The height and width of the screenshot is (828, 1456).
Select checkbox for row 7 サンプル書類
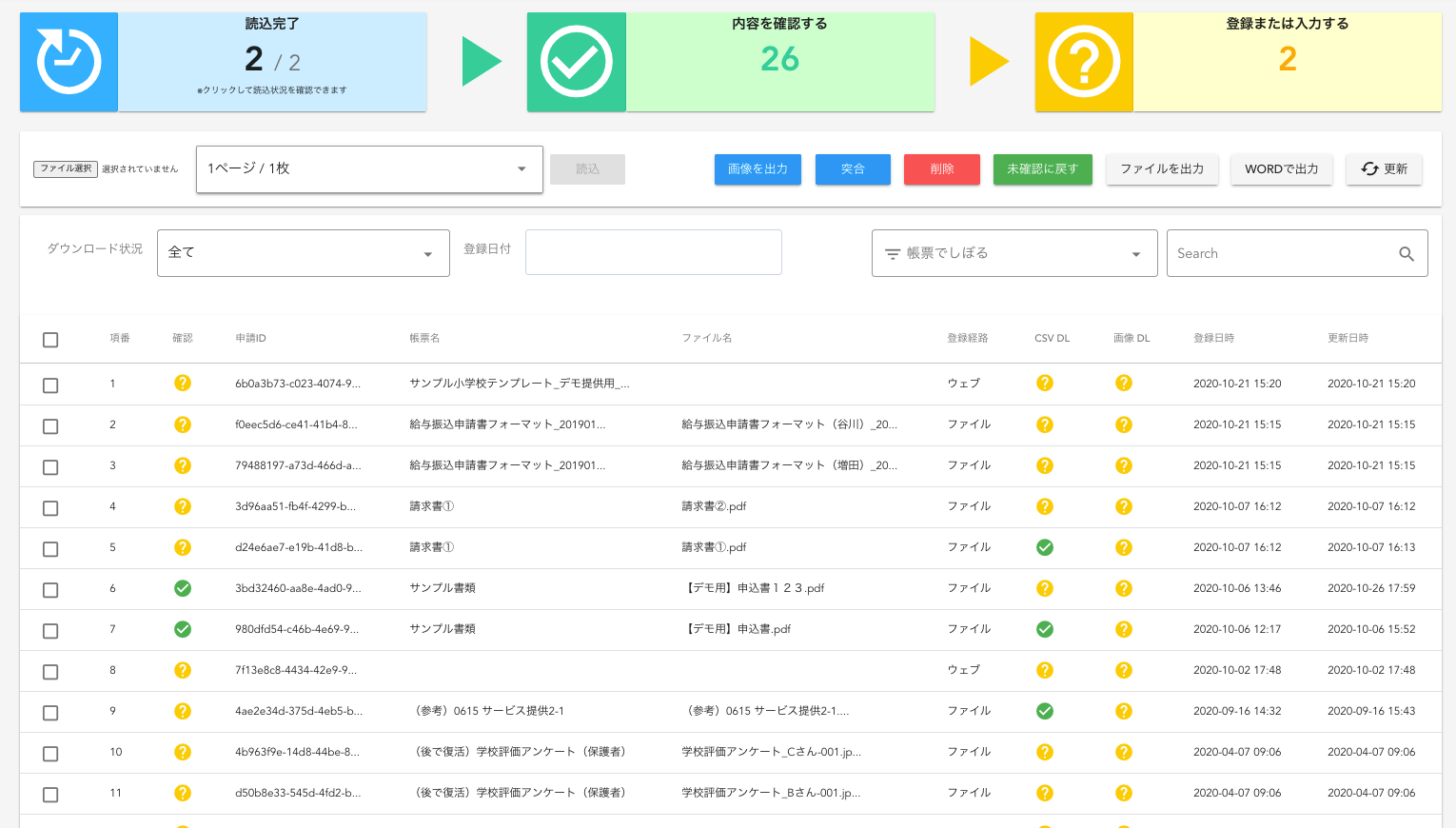50,631
